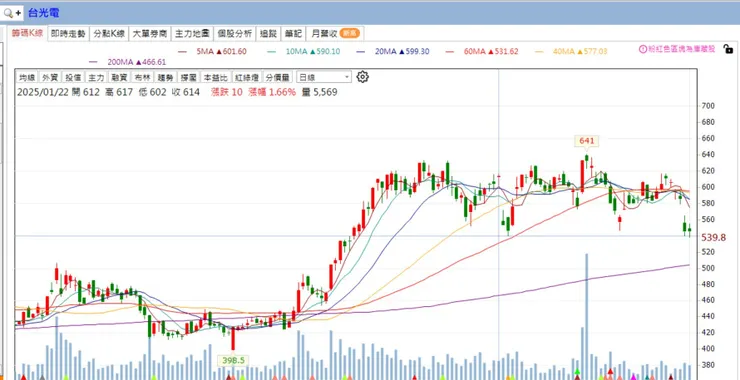Screen dimensions: 740x380
Task: Switch to the 籌碼K線 tab
Action: pos(27,34)
